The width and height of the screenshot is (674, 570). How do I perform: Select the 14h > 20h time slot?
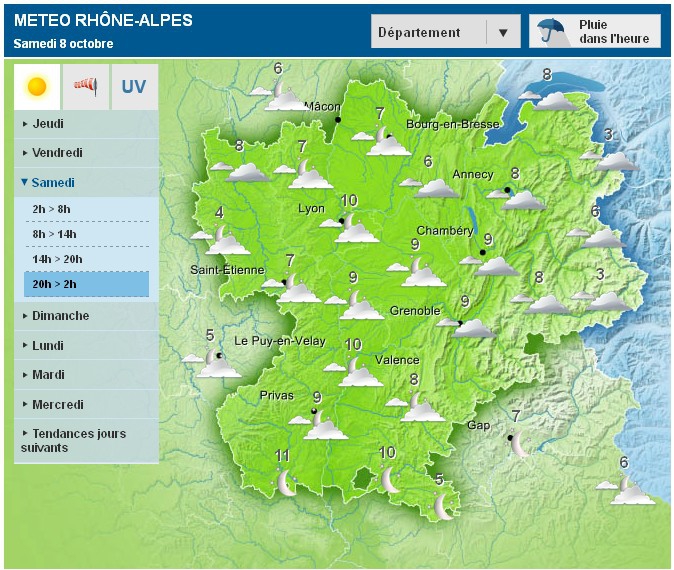pos(86,259)
